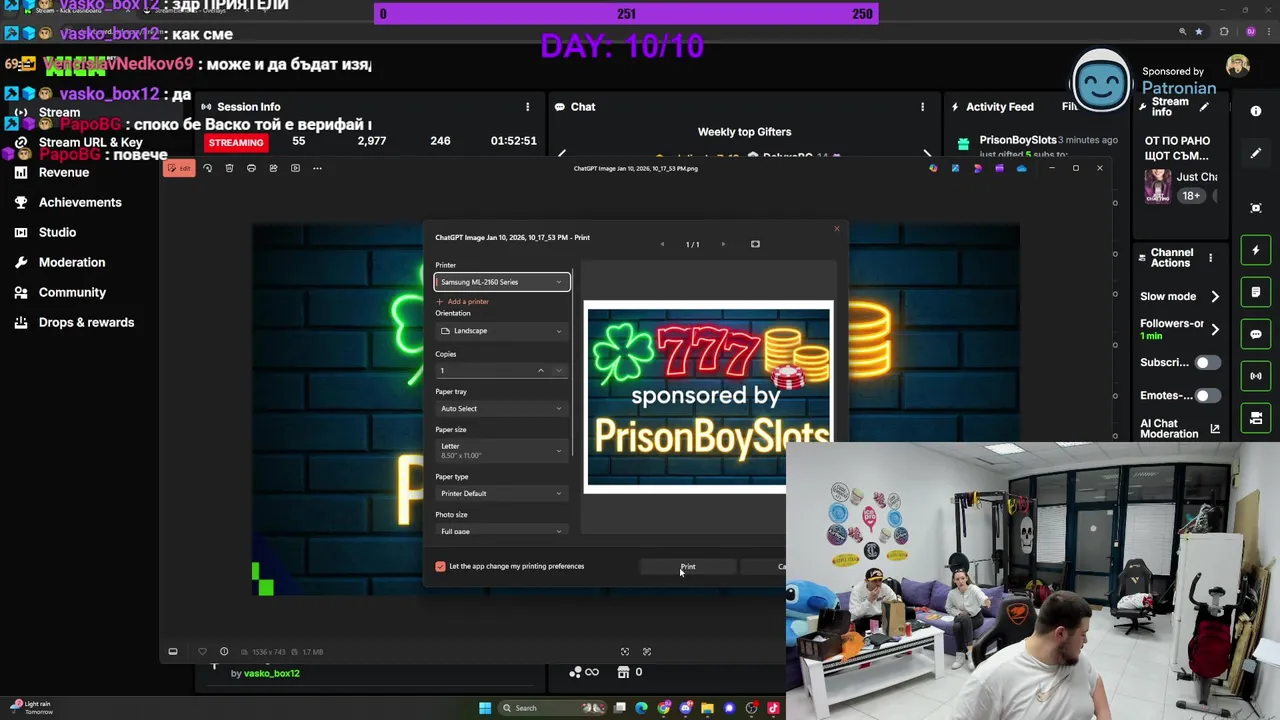Open Chat panel three-dot menu
1280x720 pixels.
coord(922,107)
